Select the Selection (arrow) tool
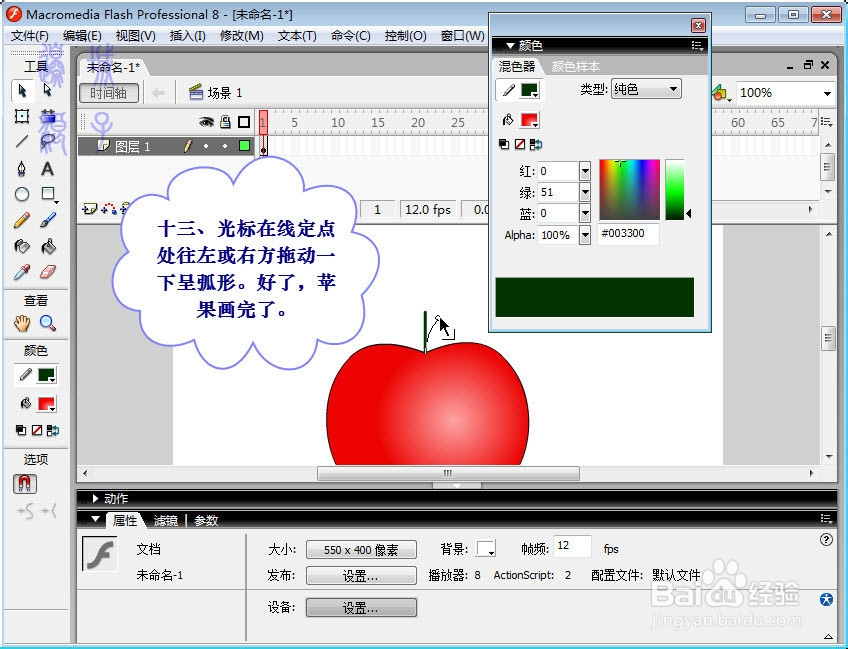 [x=22, y=90]
